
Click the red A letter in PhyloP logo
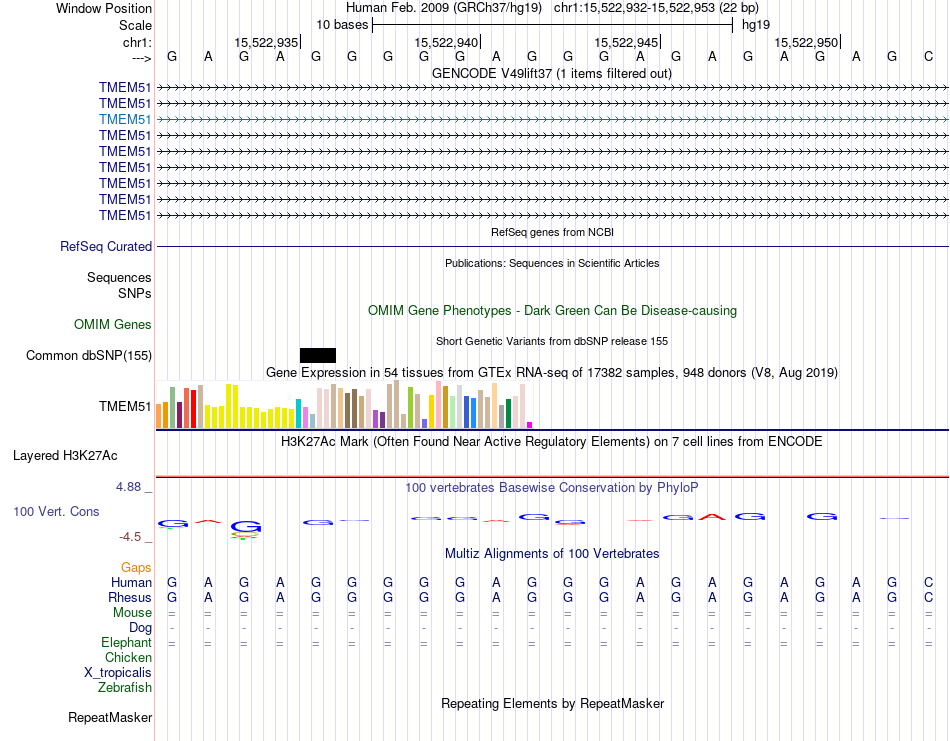712,517
